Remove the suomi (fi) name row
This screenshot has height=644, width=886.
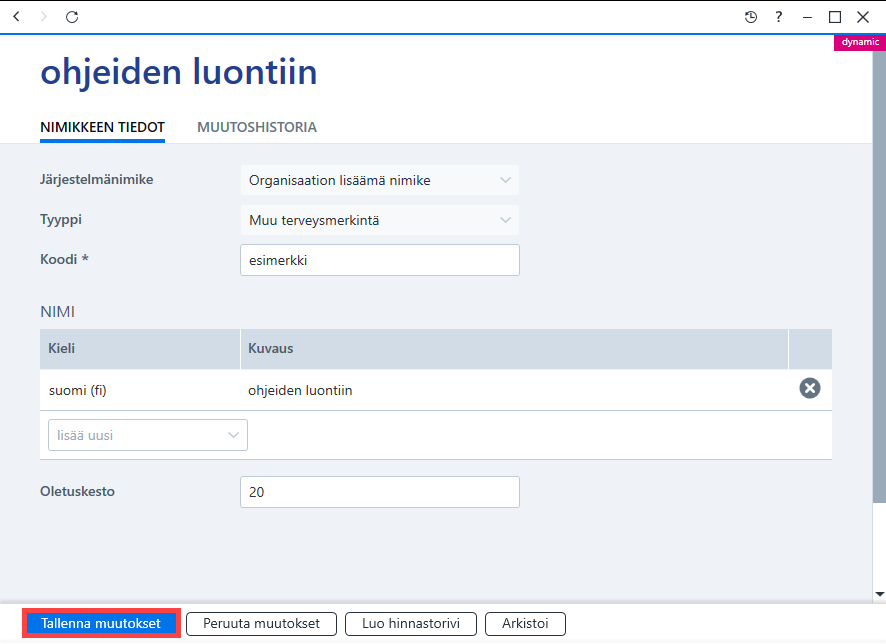(x=810, y=388)
